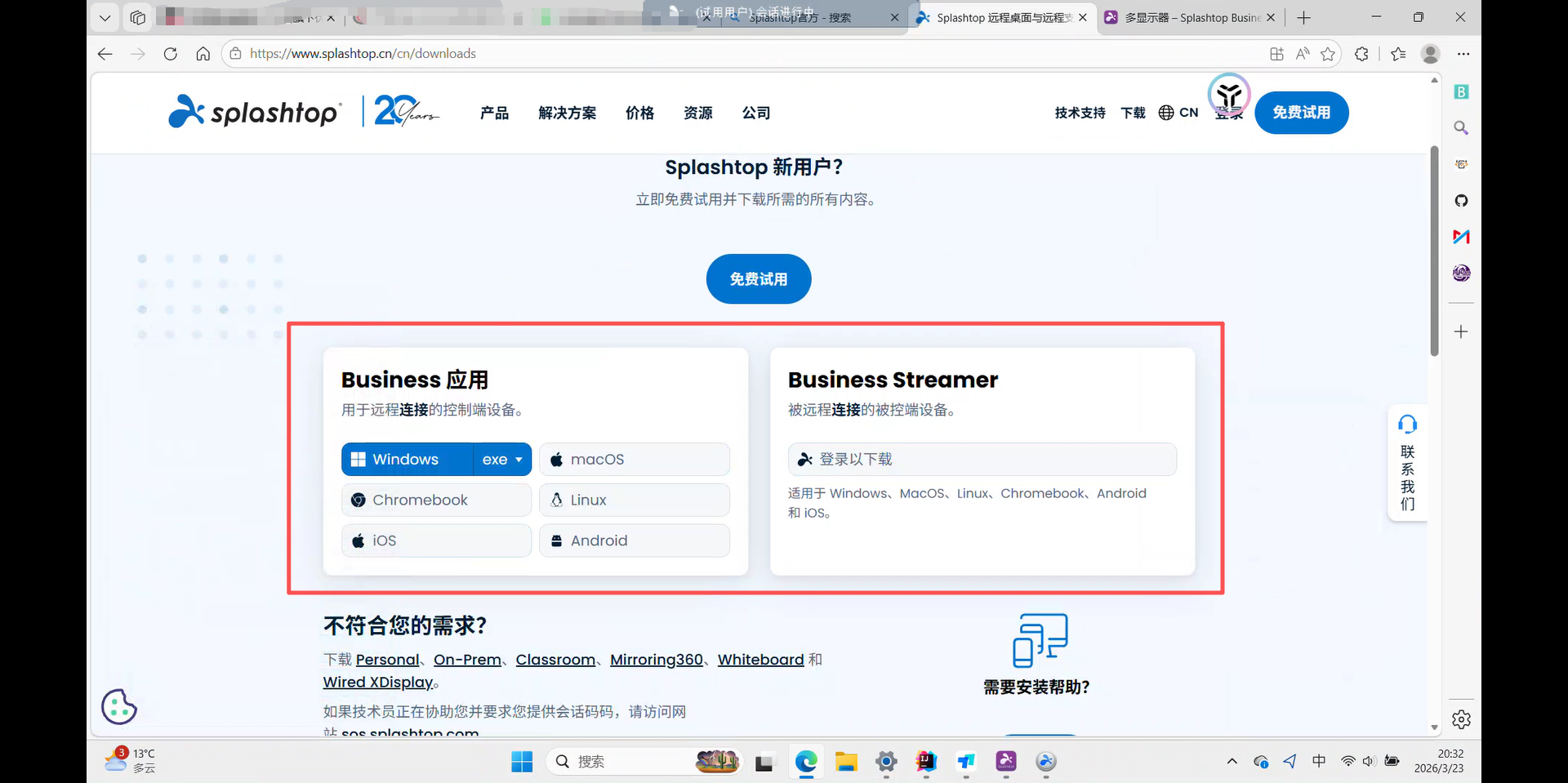The height and width of the screenshot is (783, 1568).
Task: Select the Linux download option
Action: click(635, 500)
